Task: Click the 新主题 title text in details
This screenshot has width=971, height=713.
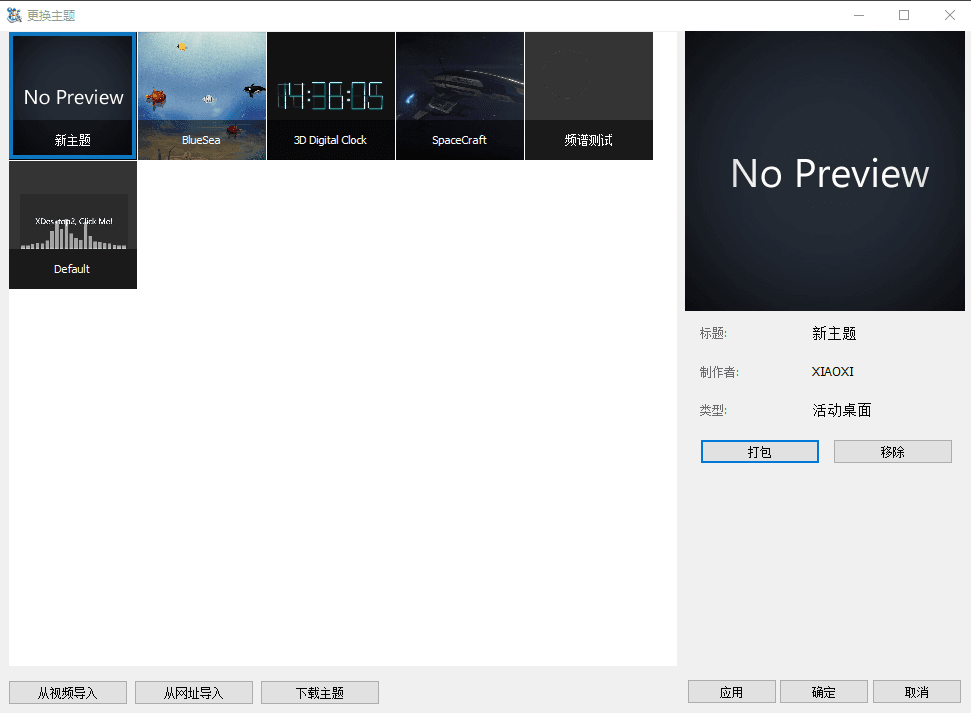Action: (x=834, y=334)
